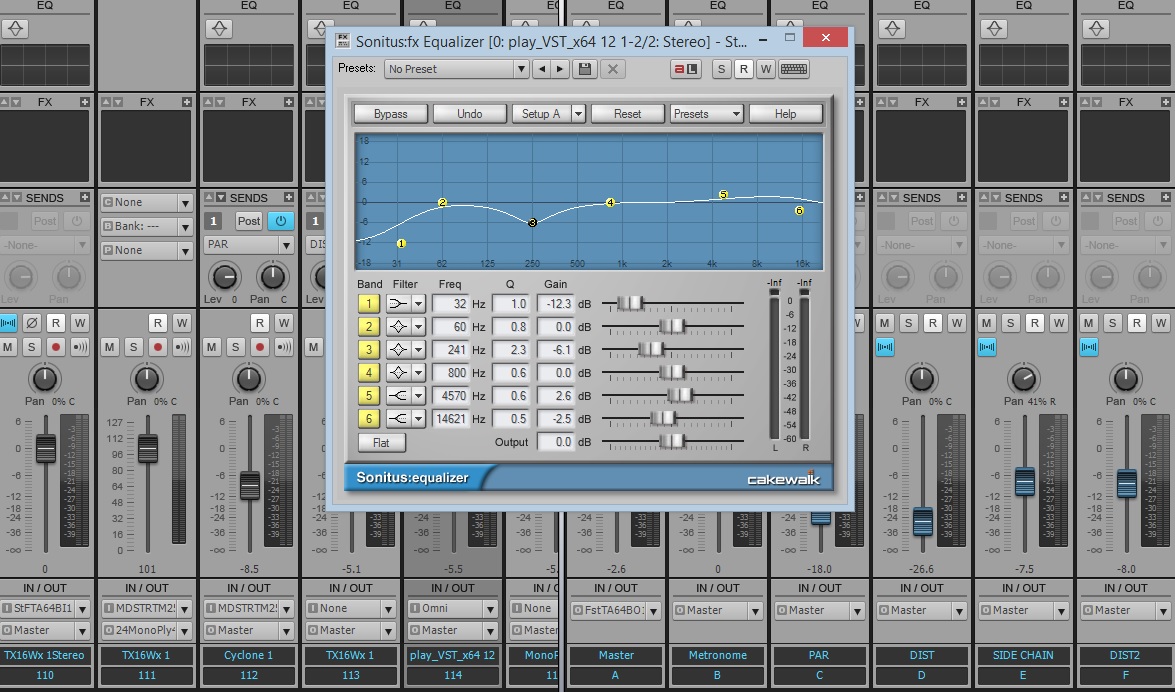Click the stereo interleave icon on the DIST2 strip
The height and width of the screenshot is (692, 1175).
click(x=1089, y=347)
